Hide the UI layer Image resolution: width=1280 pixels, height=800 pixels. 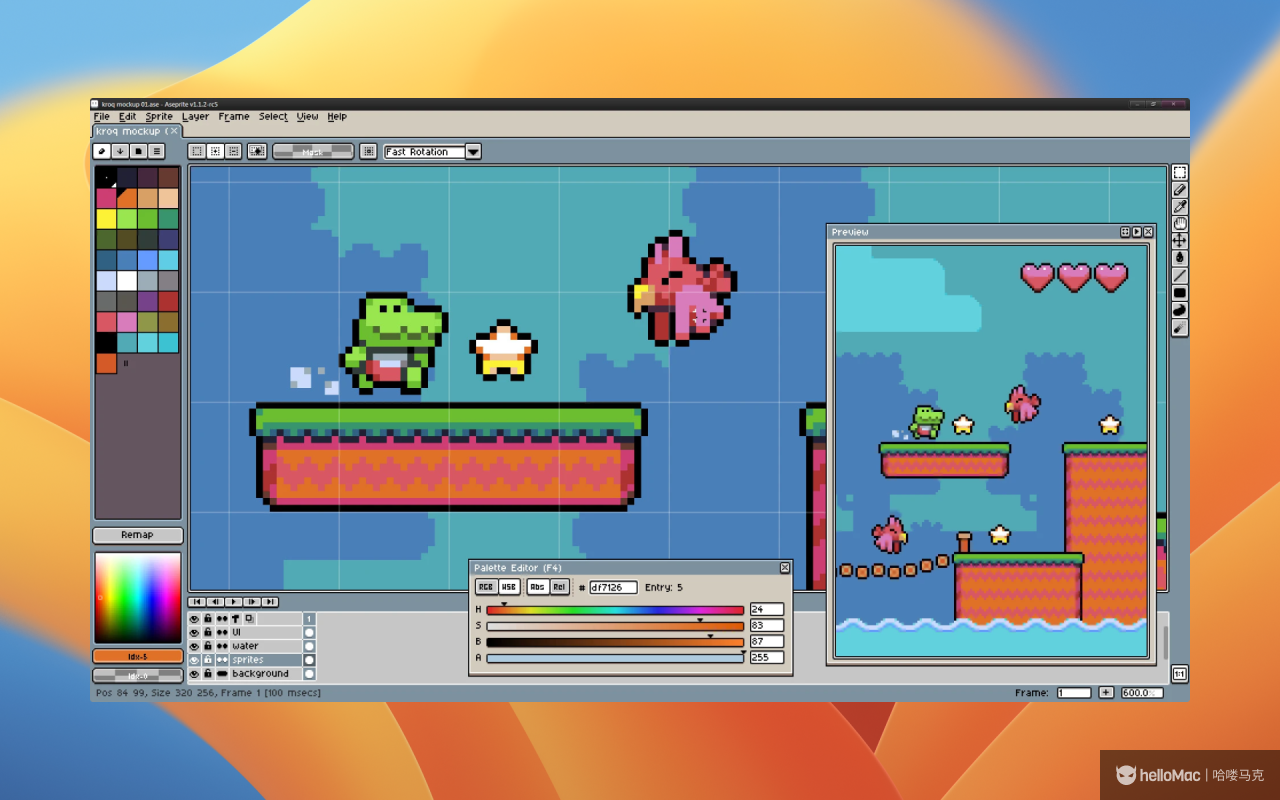pyautogui.click(x=194, y=633)
